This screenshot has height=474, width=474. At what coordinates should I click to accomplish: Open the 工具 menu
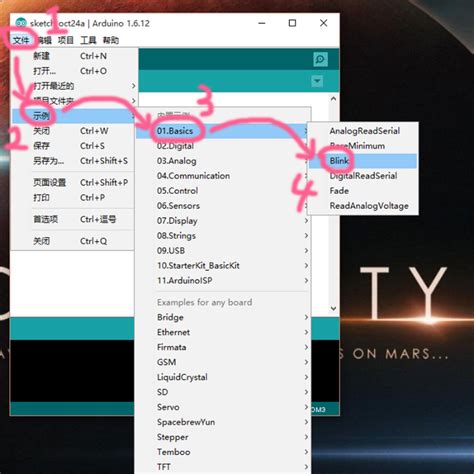[x=88, y=40]
